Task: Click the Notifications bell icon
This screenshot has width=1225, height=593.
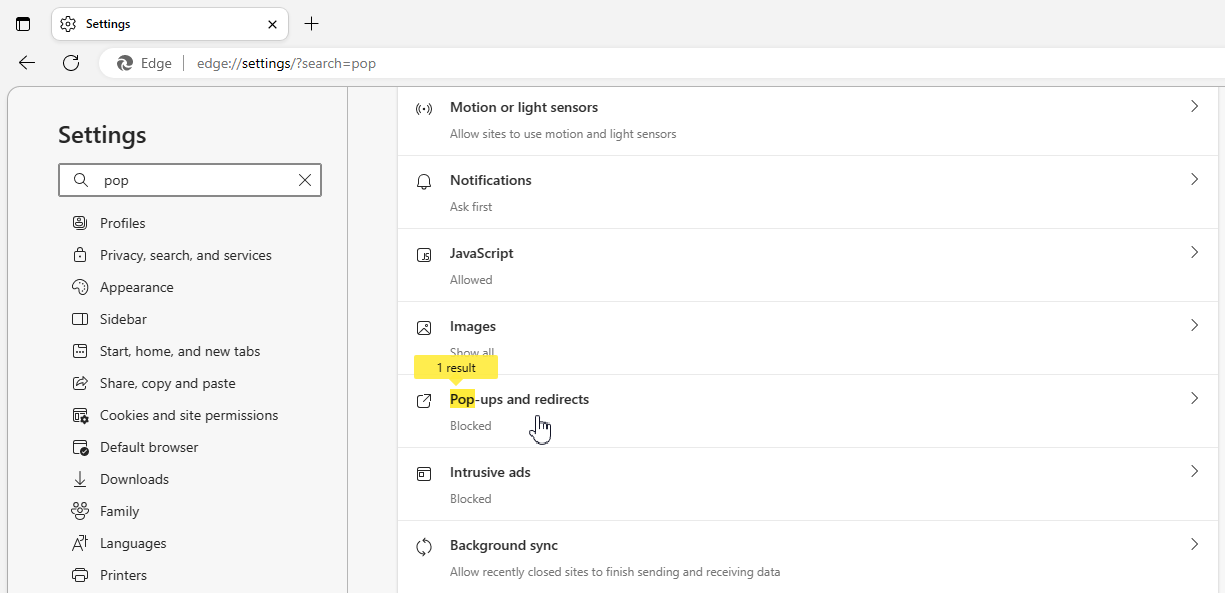Action: 424,181
